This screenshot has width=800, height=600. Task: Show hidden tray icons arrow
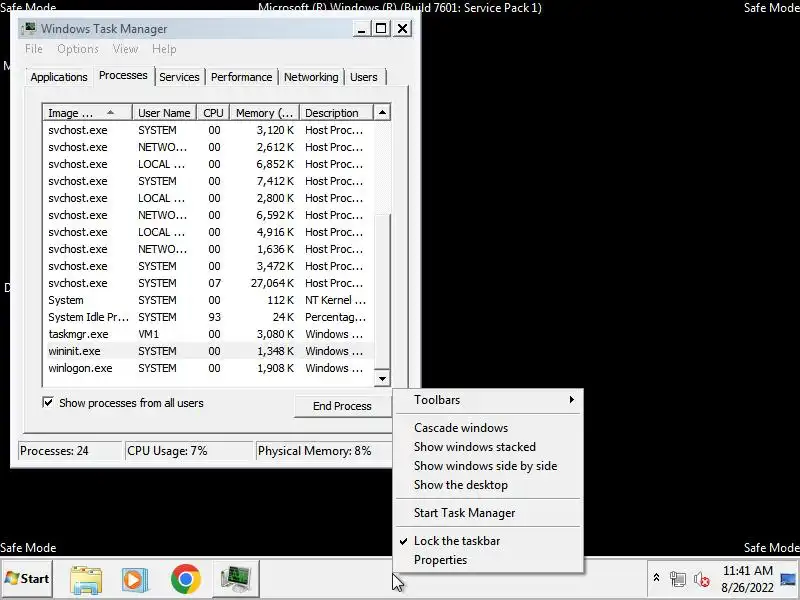point(656,578)
